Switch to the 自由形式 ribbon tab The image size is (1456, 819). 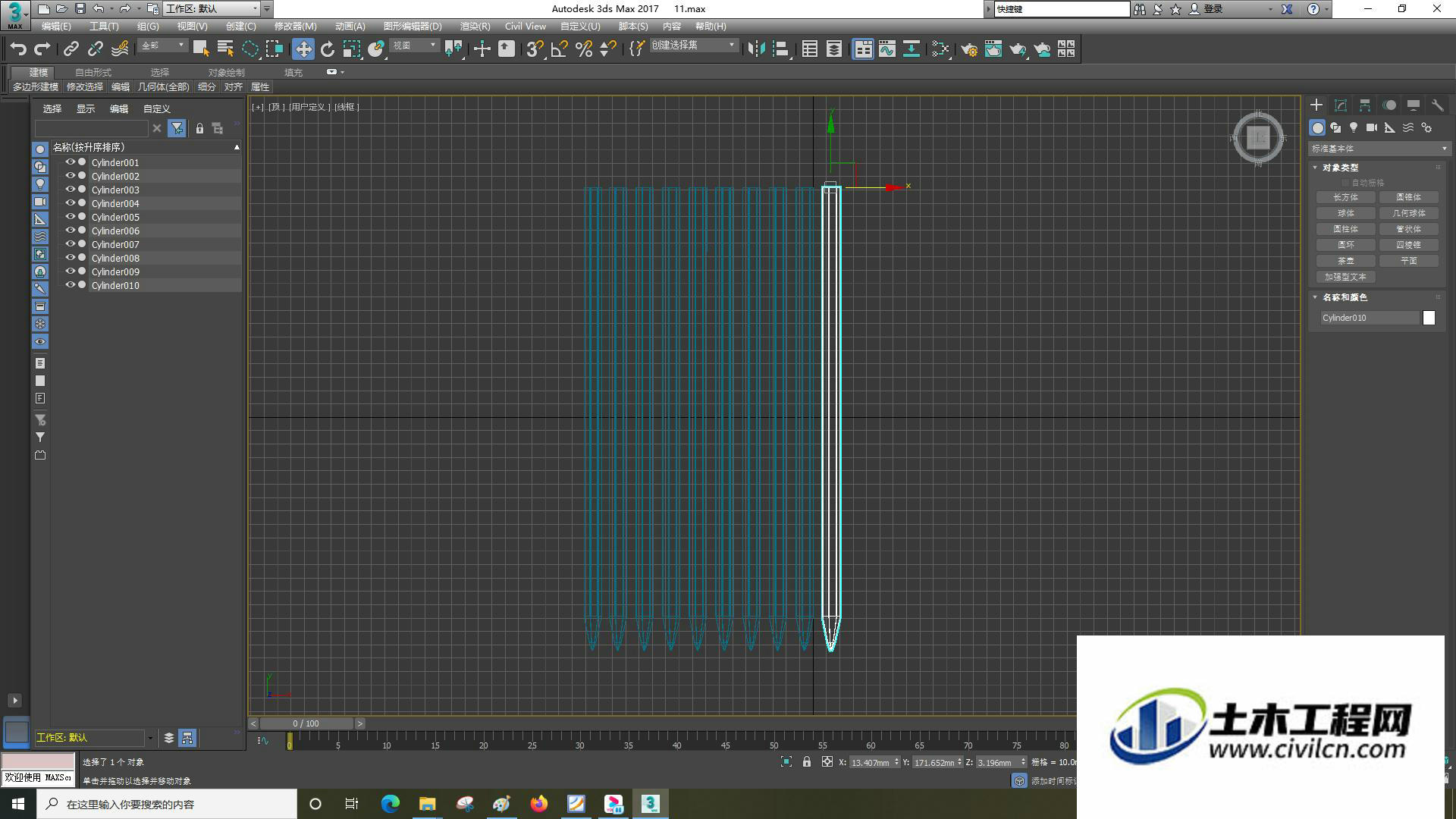(x=93, y=73)
